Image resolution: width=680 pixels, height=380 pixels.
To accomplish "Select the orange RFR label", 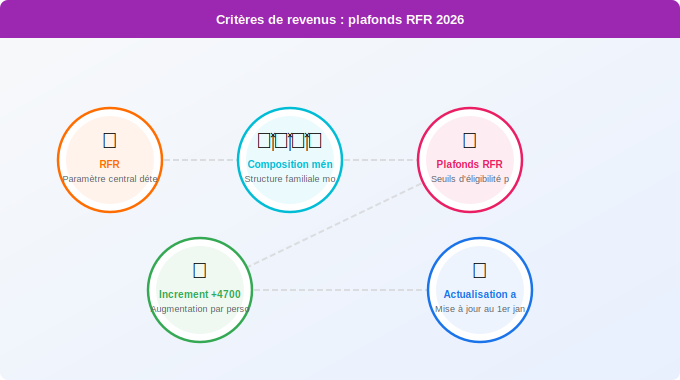I will [109, 164].
